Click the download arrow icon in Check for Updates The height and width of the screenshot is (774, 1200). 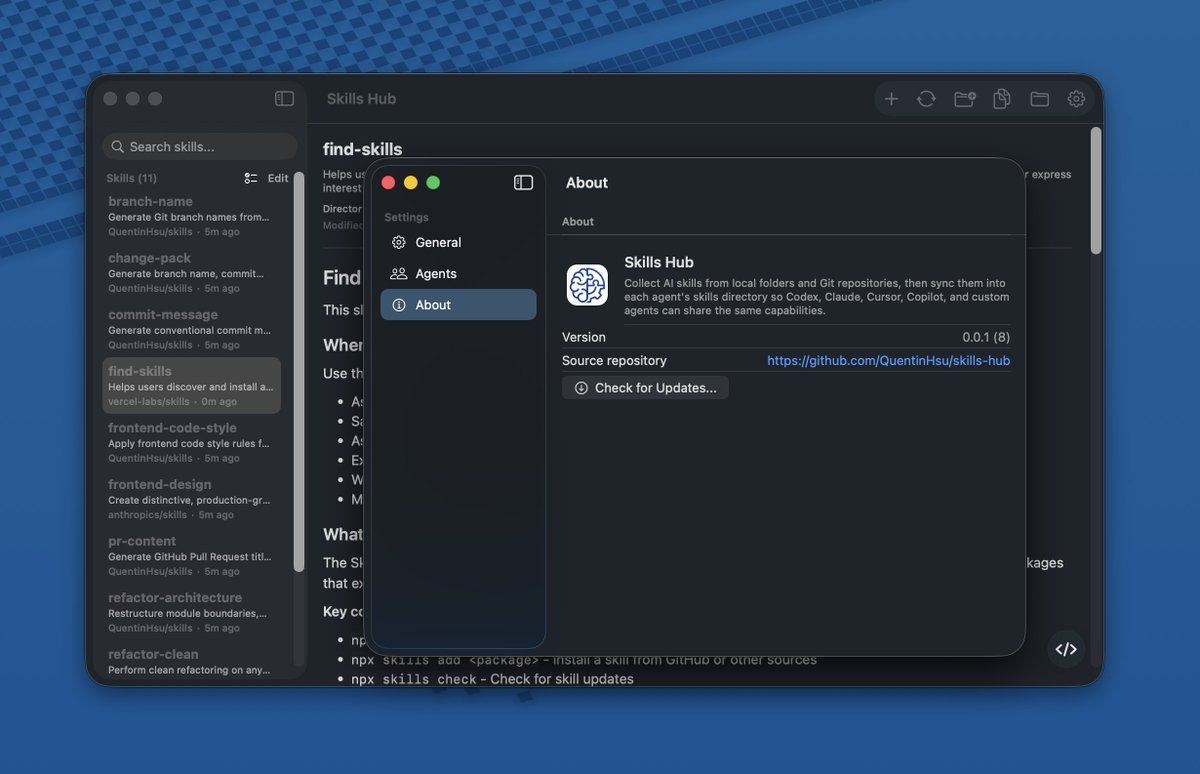[581, 388]
